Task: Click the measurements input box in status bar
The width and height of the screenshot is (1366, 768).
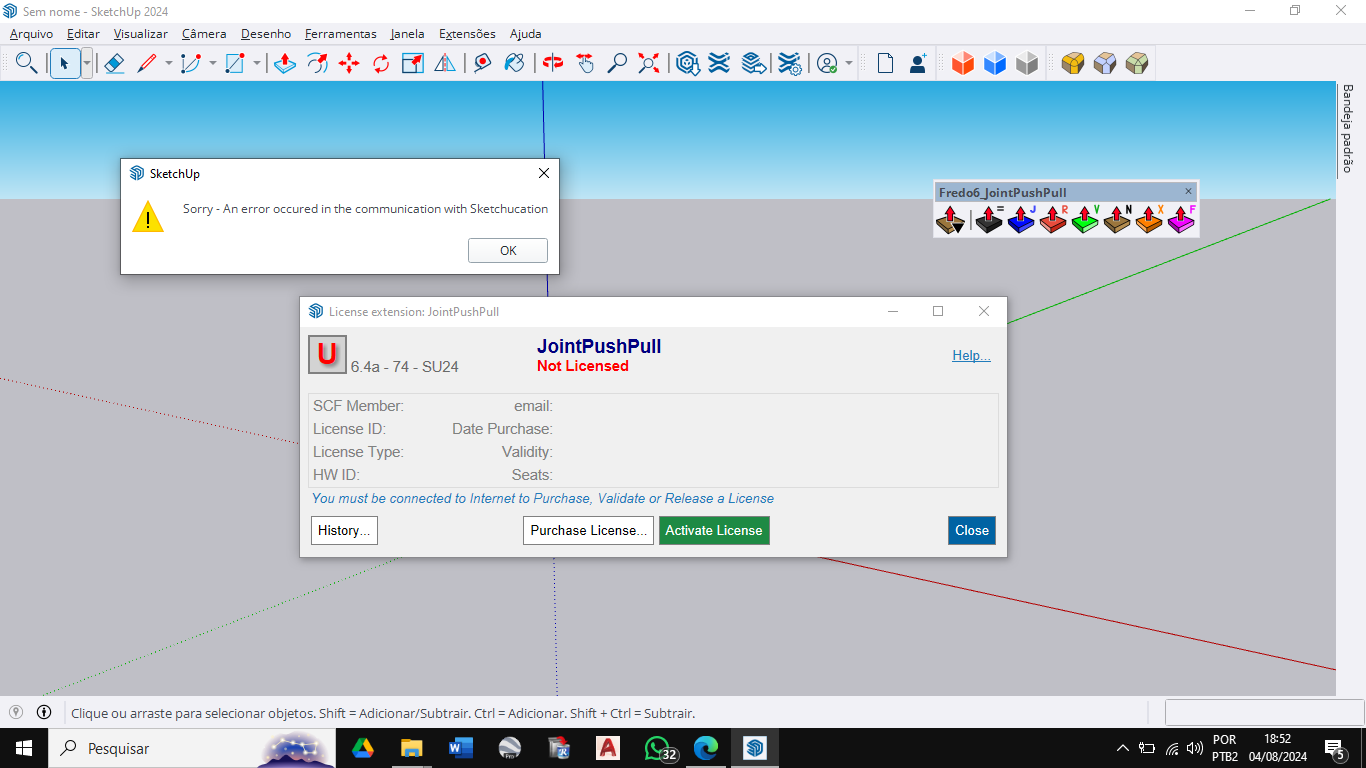Action: click(x=1264, y=712)
